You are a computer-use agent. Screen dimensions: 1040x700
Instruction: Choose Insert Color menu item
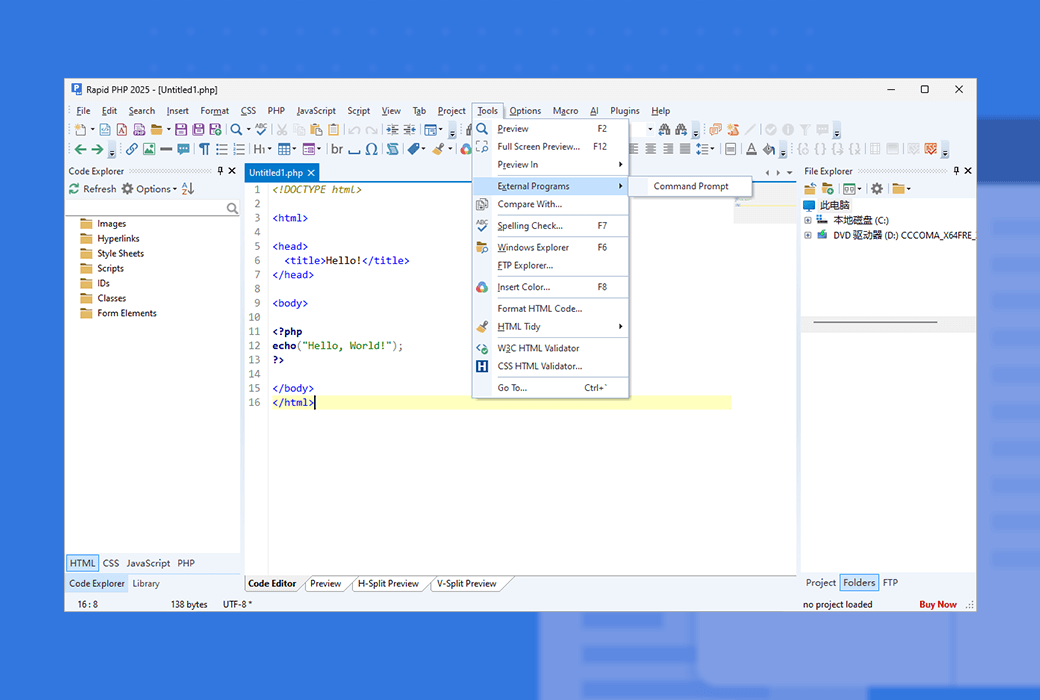[551, 287]
